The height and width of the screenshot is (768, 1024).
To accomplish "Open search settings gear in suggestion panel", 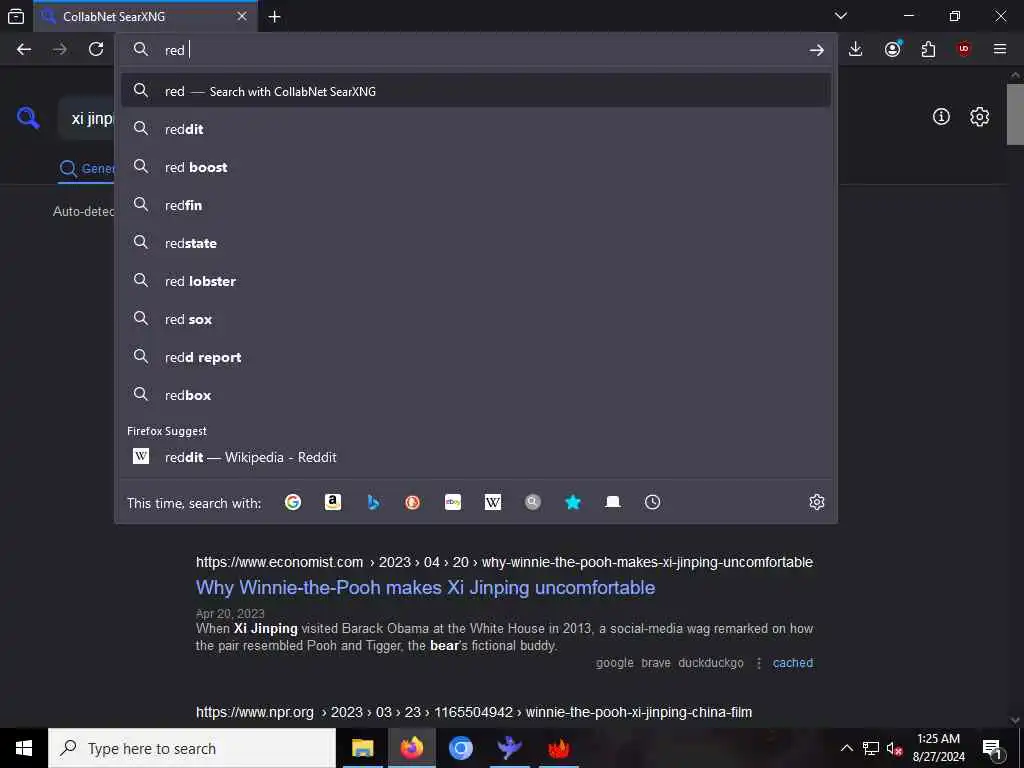I will (817, 502).
